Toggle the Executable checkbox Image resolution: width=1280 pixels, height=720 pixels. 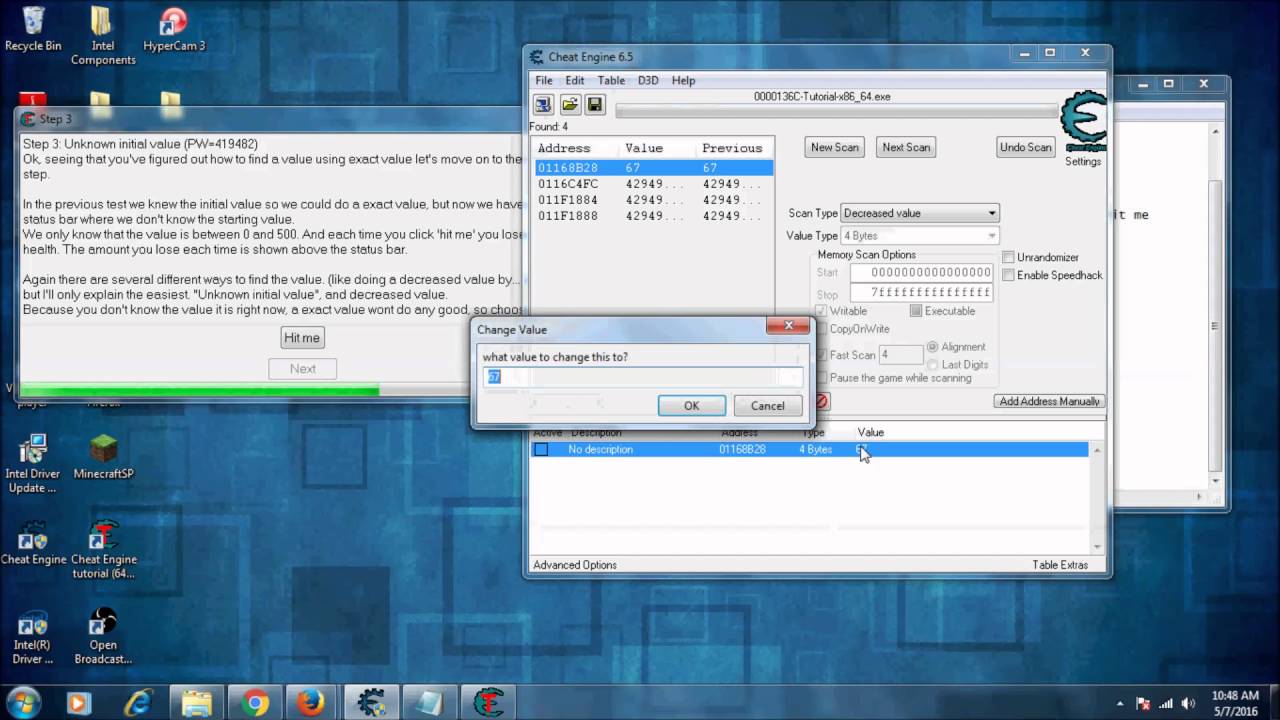point(915,311)
